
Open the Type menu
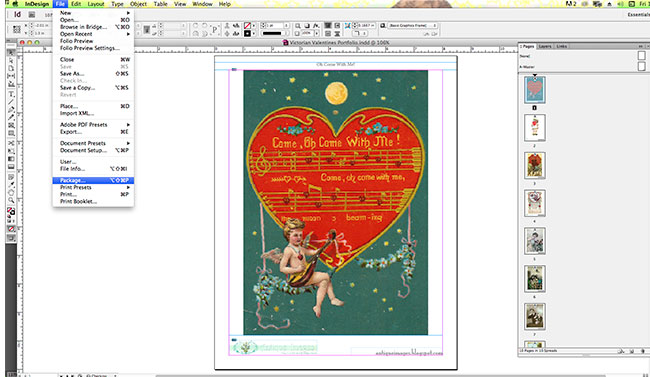(x=117, y=4)
